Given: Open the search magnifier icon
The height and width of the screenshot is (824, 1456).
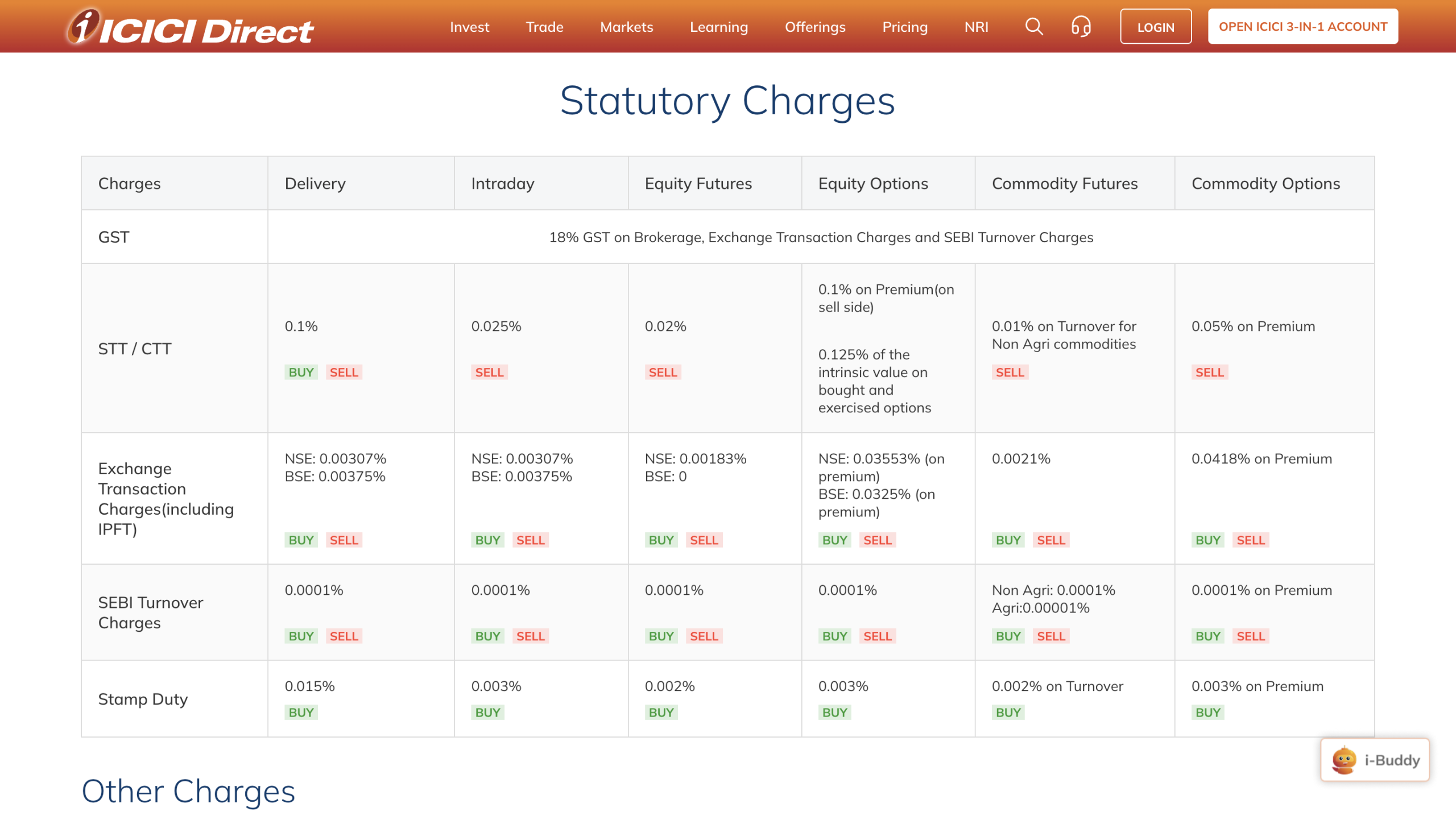Looking at the screenshot, I should (1033, 27).
